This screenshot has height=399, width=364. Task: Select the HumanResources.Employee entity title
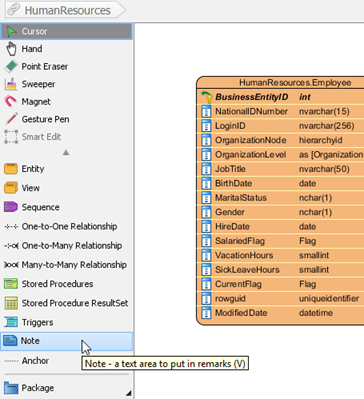[x=295, y=83]
